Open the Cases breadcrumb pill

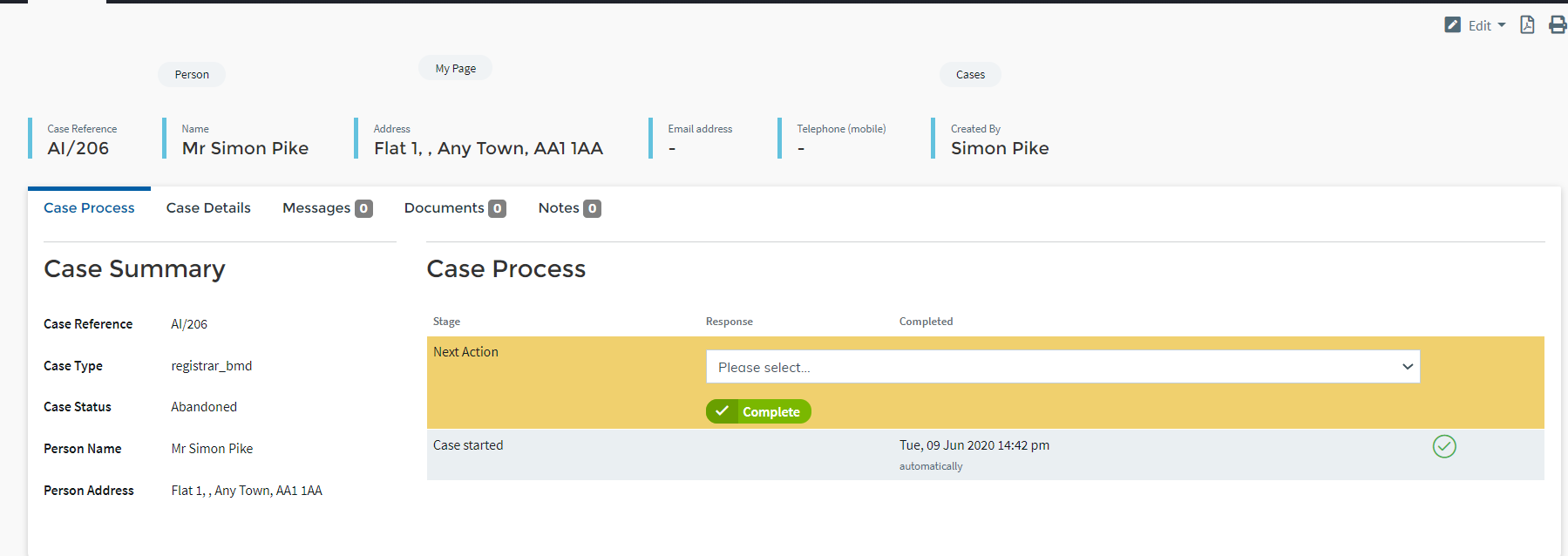970,75
